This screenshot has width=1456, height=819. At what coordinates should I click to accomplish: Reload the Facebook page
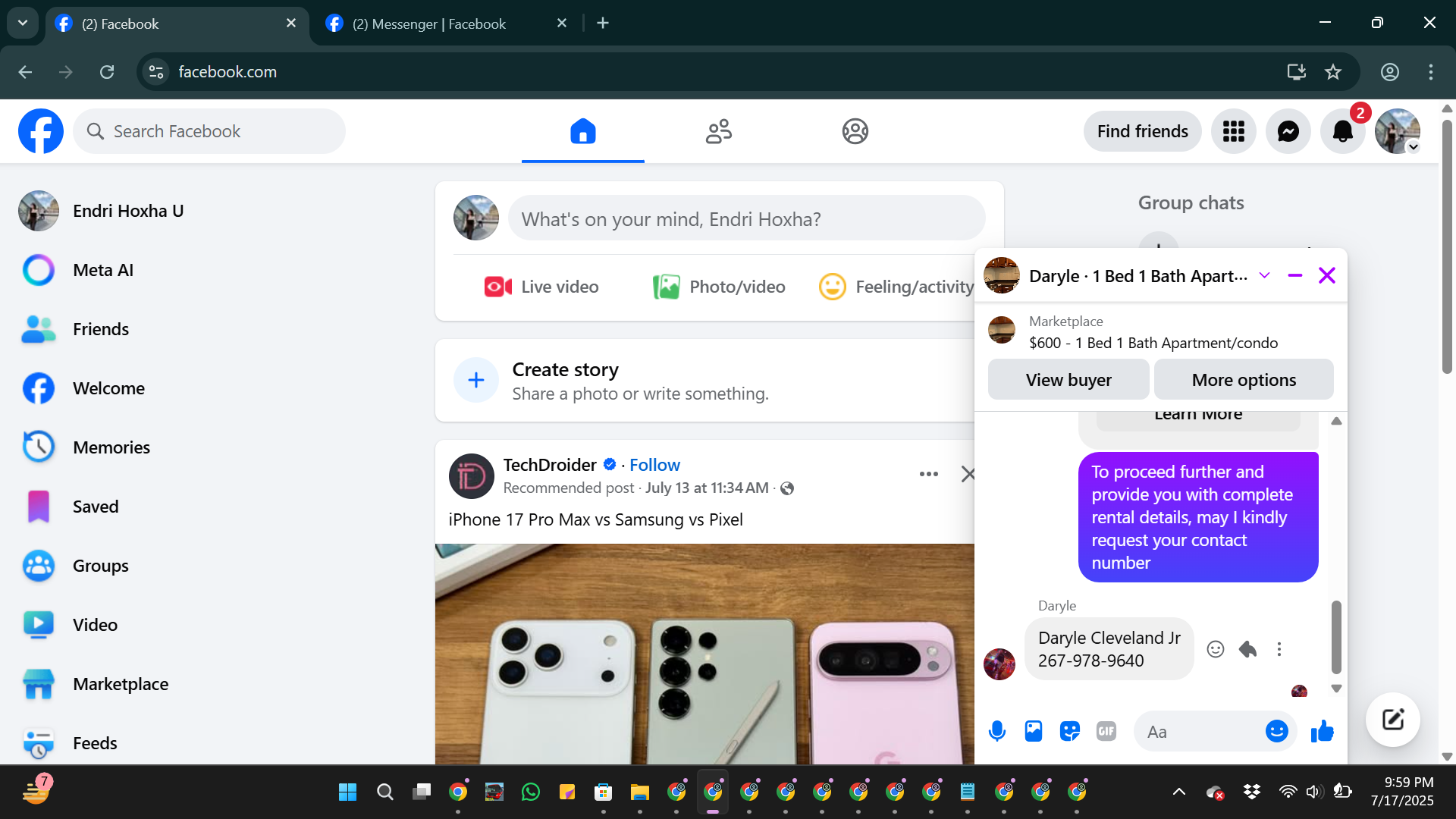[x=107, y=72]
